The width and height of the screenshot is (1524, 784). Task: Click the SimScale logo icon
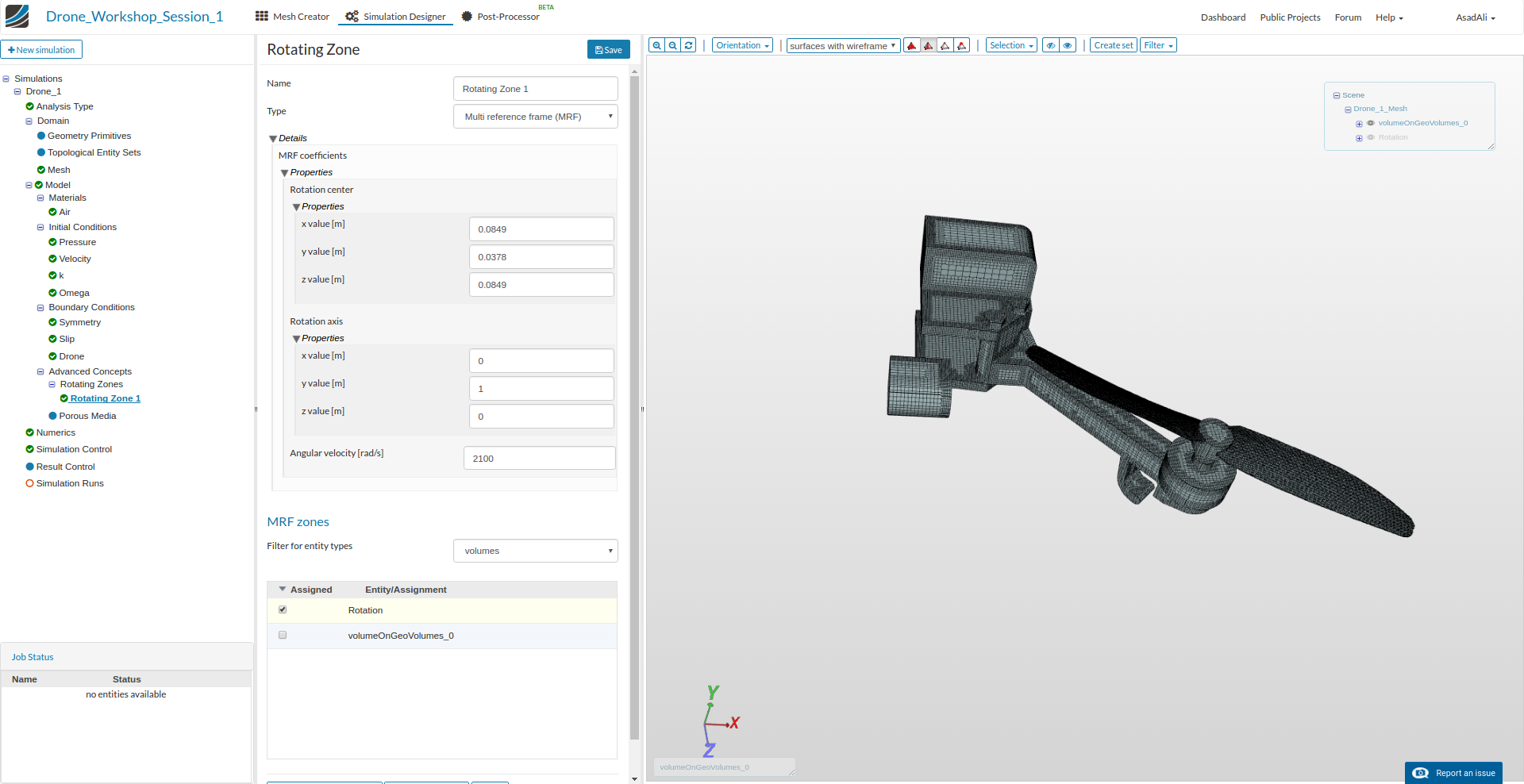coord(17,16)
